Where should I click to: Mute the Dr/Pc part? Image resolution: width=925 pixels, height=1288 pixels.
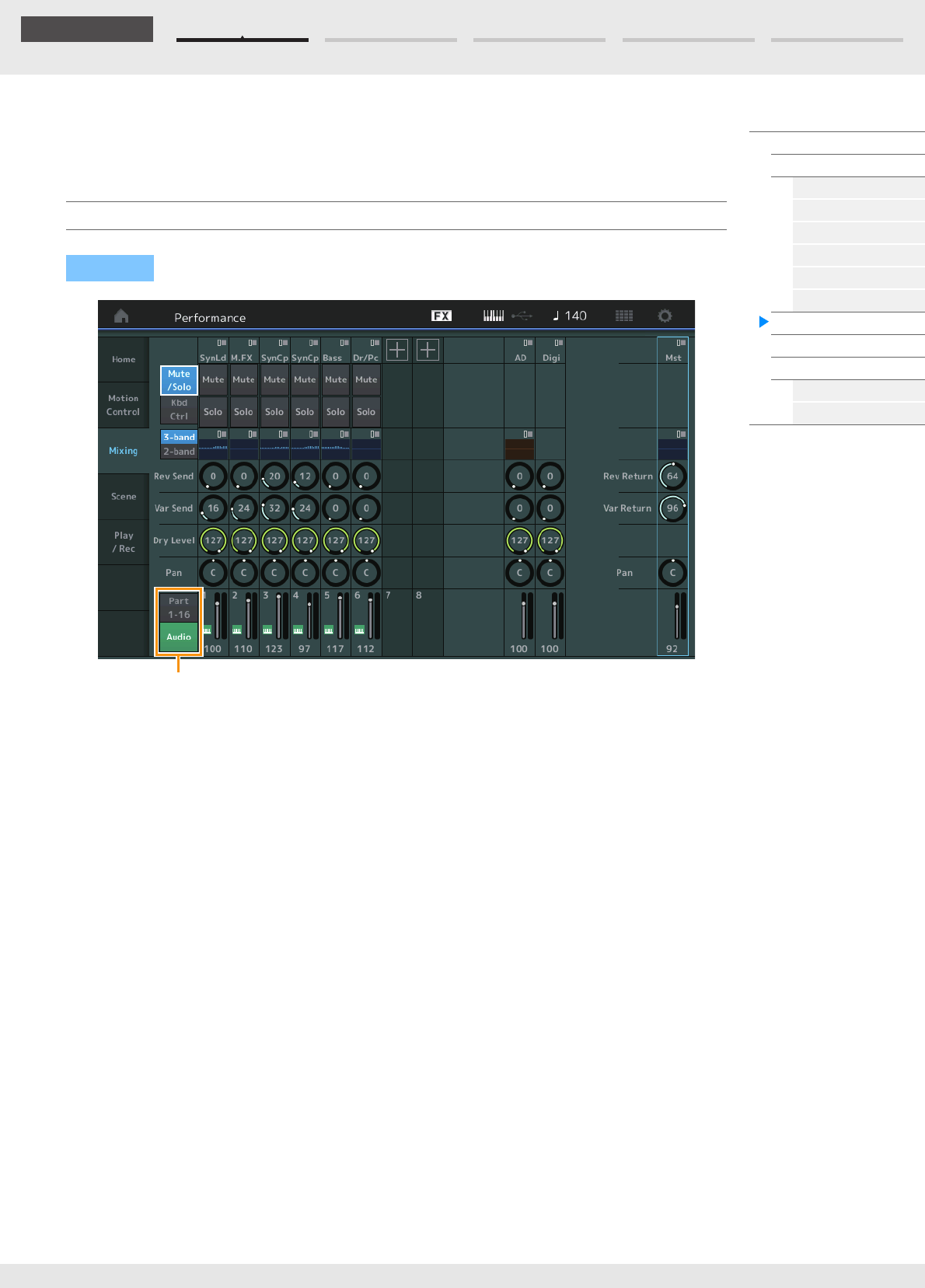[x=366, y=379]
